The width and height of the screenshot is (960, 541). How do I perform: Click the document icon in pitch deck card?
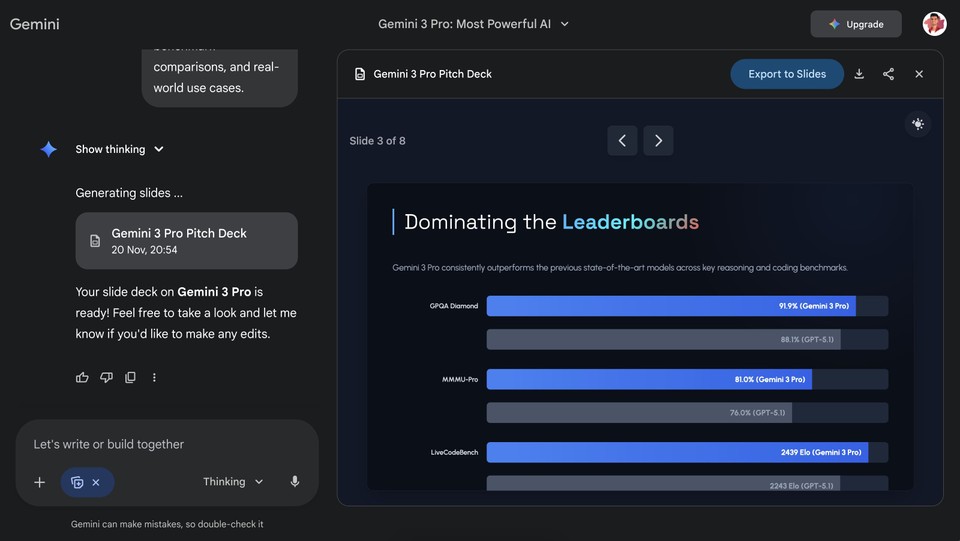pos(95,241)
